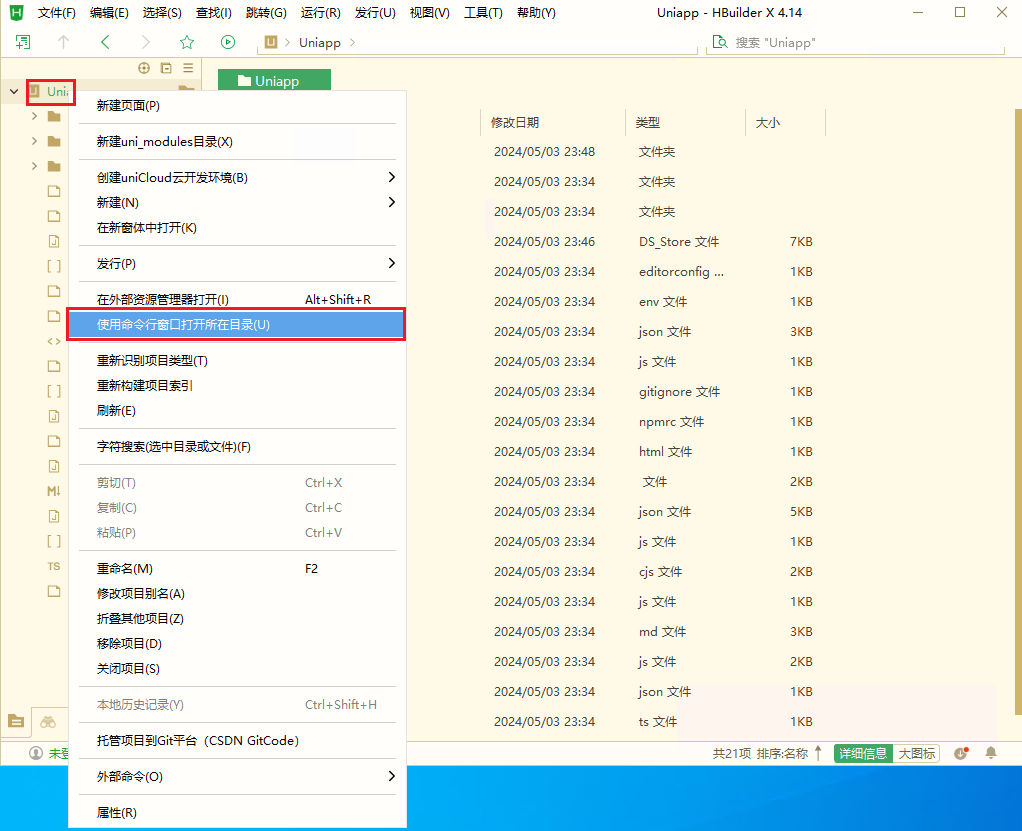This screenshot has width=1022, height=831.
Task: Select 使用命令行窗口打开所在目录 menu item
Action: pyautogui.click(x=236, y=325)
